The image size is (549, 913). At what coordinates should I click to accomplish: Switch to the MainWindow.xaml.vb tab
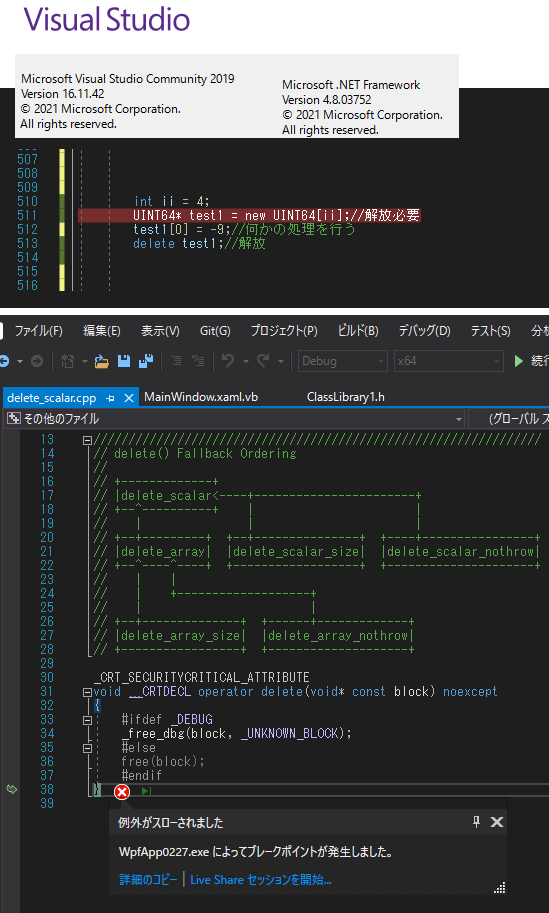[x=201, y=397]
